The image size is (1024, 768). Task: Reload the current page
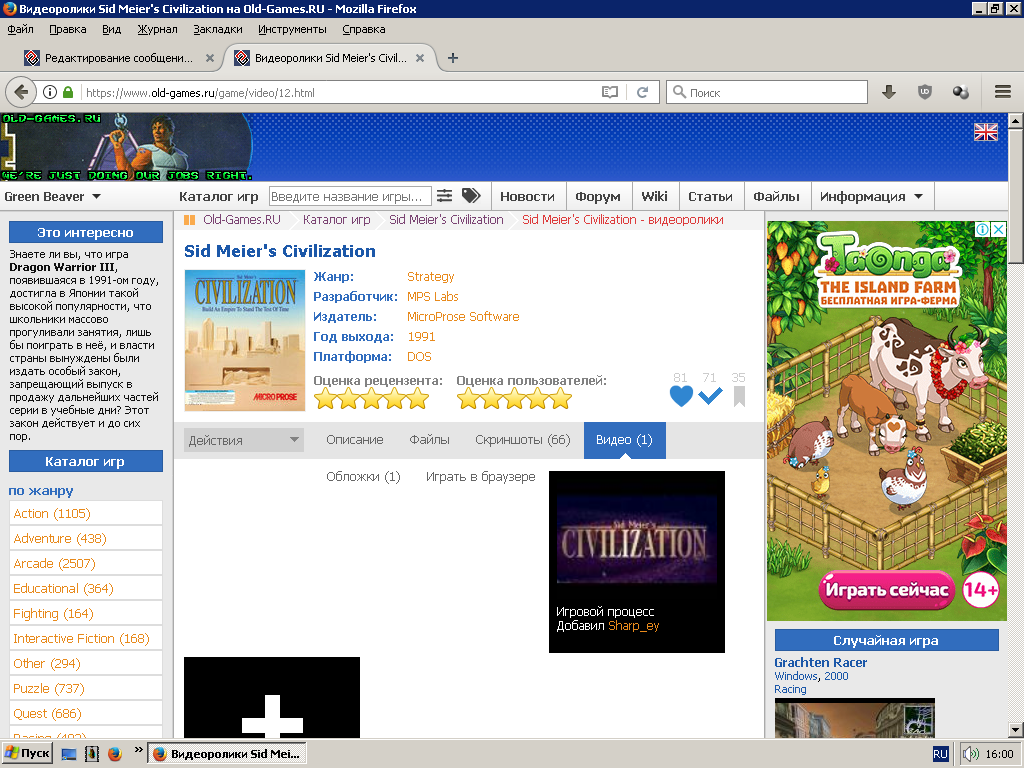pyautogui.click(x=643, y=92)
